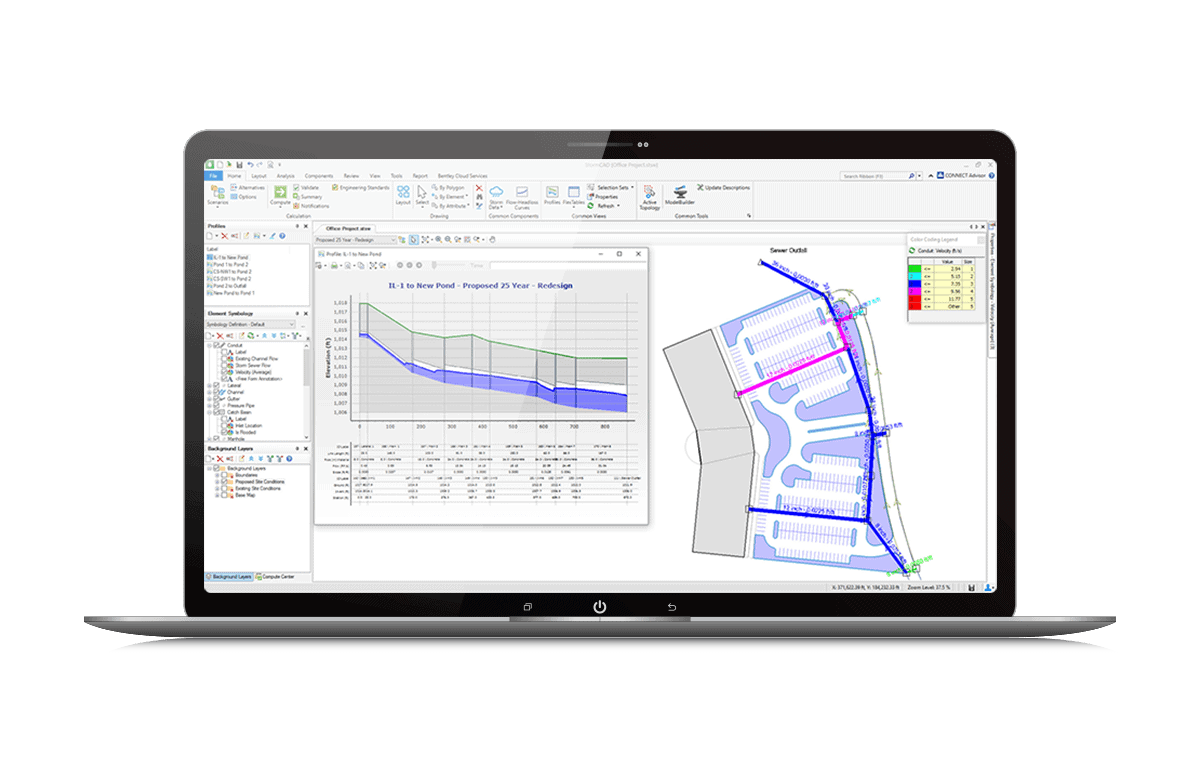Toggle the Conduit symbology checkbox
The image size is (1200, 780).
click(x=216, y=345)
